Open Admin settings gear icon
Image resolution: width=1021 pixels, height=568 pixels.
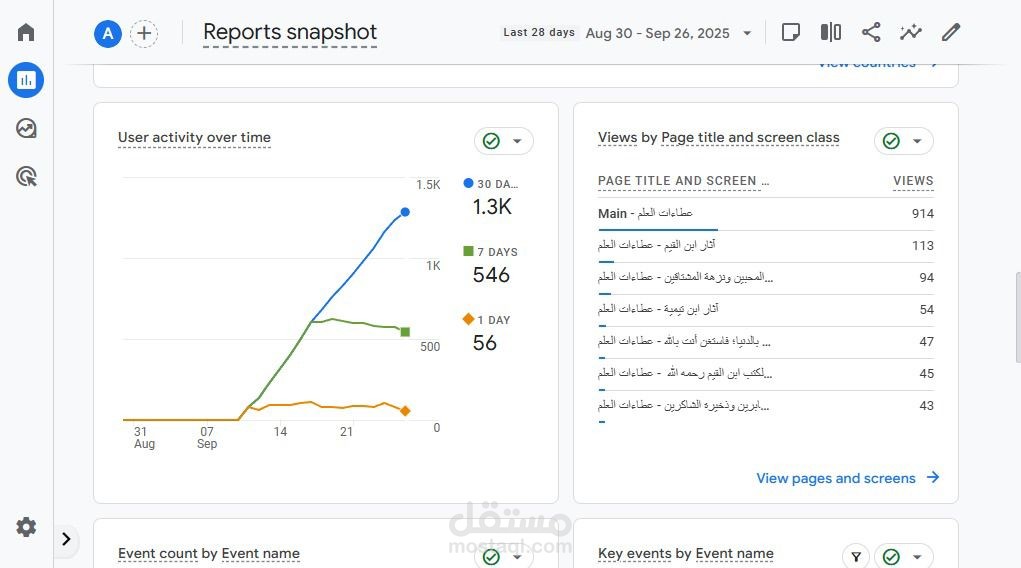[26, 527]
